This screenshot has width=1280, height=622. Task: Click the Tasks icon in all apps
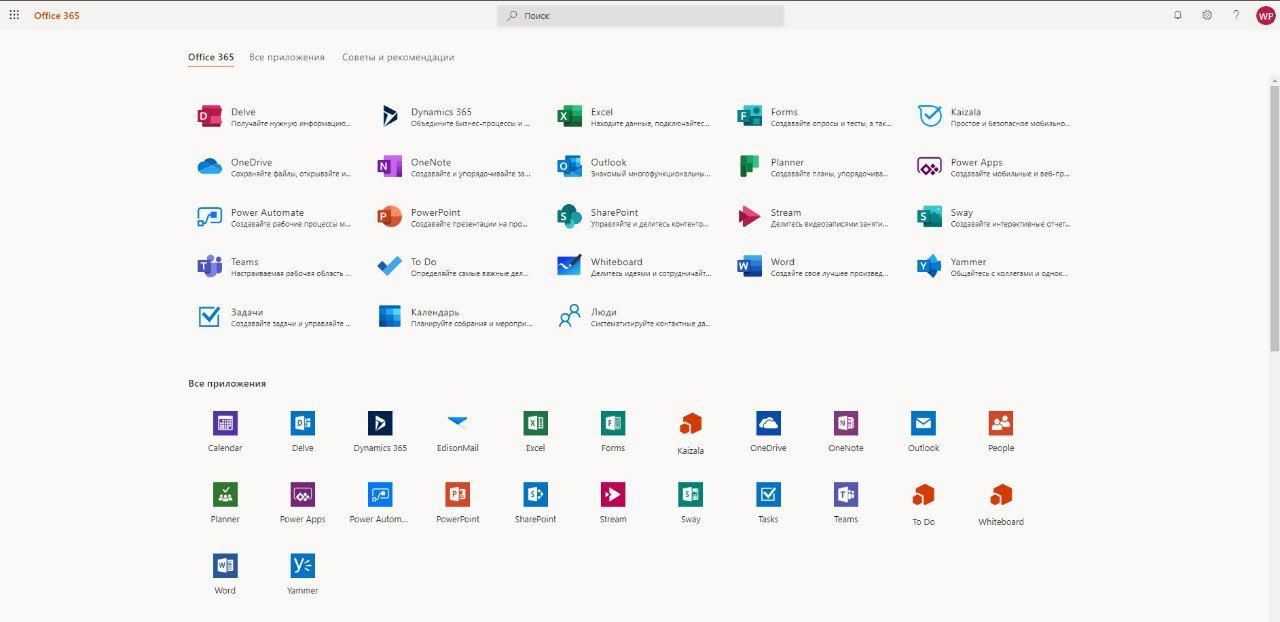click(x=768, y=494)
